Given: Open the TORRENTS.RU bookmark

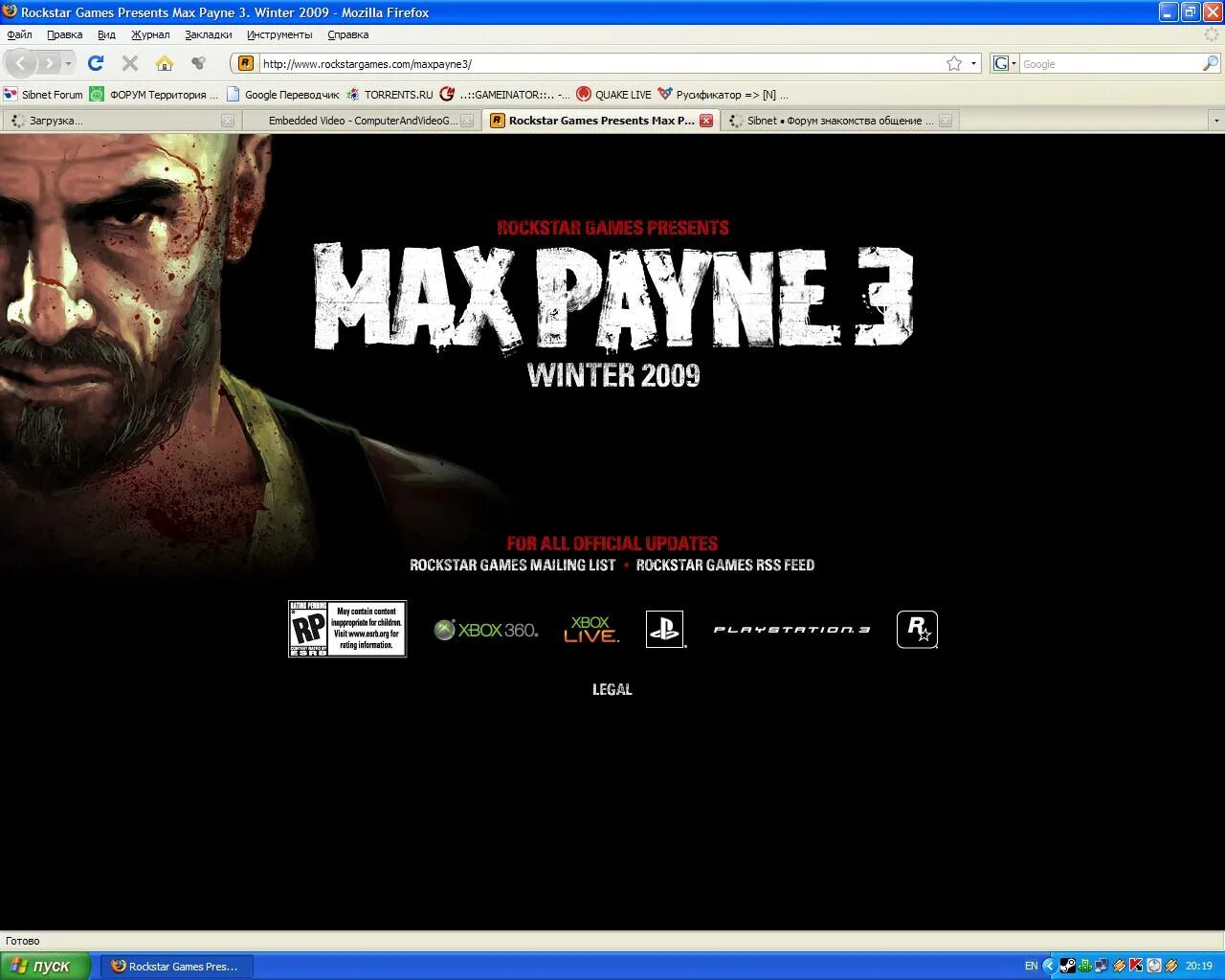Looking at the screenshot, I should (x=390, y=94).
